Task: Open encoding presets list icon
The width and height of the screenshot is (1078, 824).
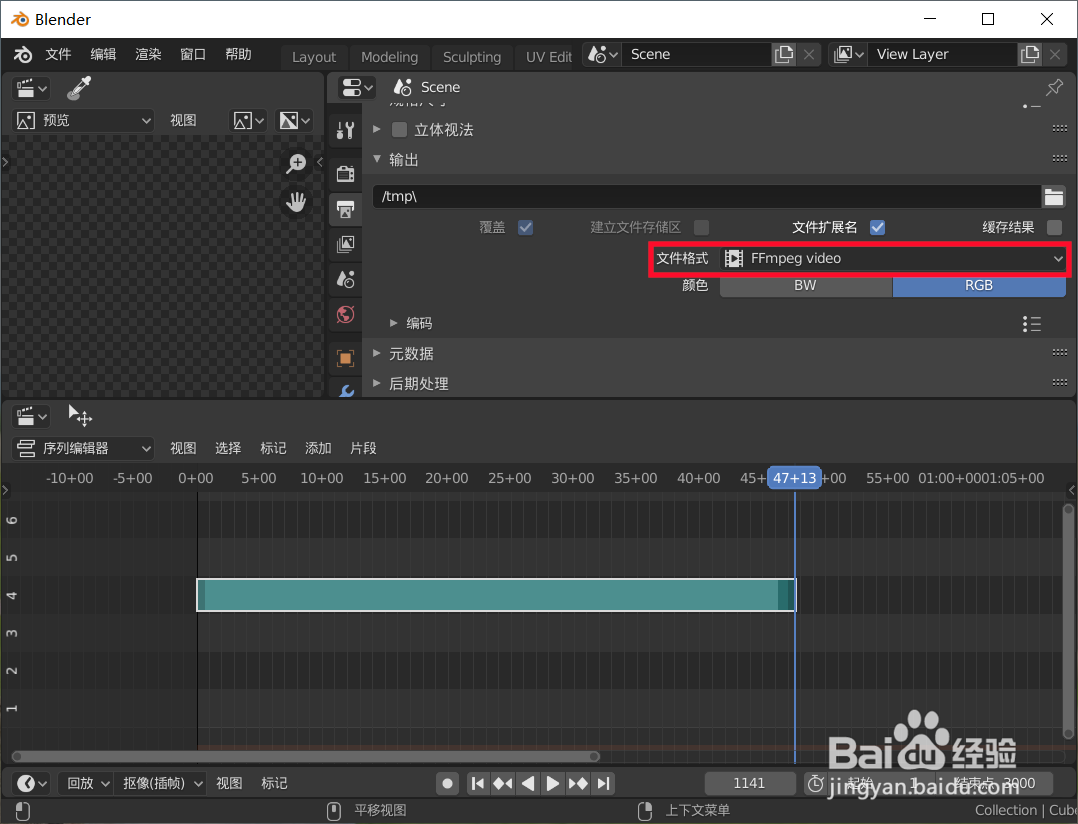Action: point(1031,324)
